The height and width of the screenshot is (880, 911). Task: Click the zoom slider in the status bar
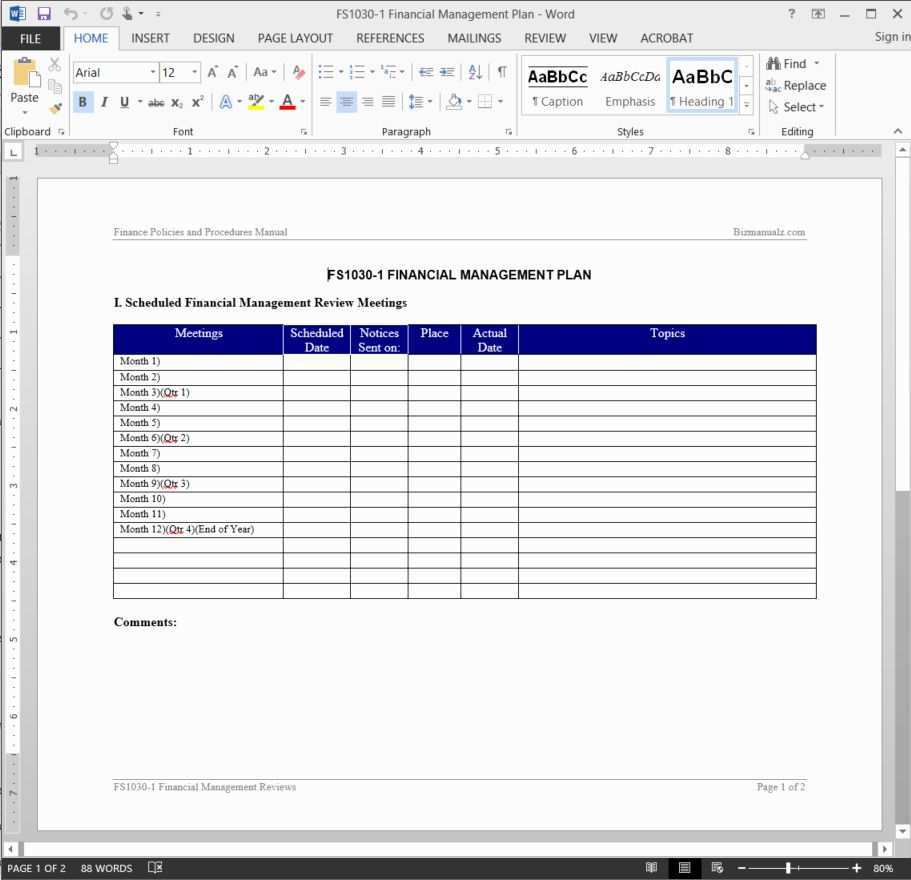(x=789, y=868)
